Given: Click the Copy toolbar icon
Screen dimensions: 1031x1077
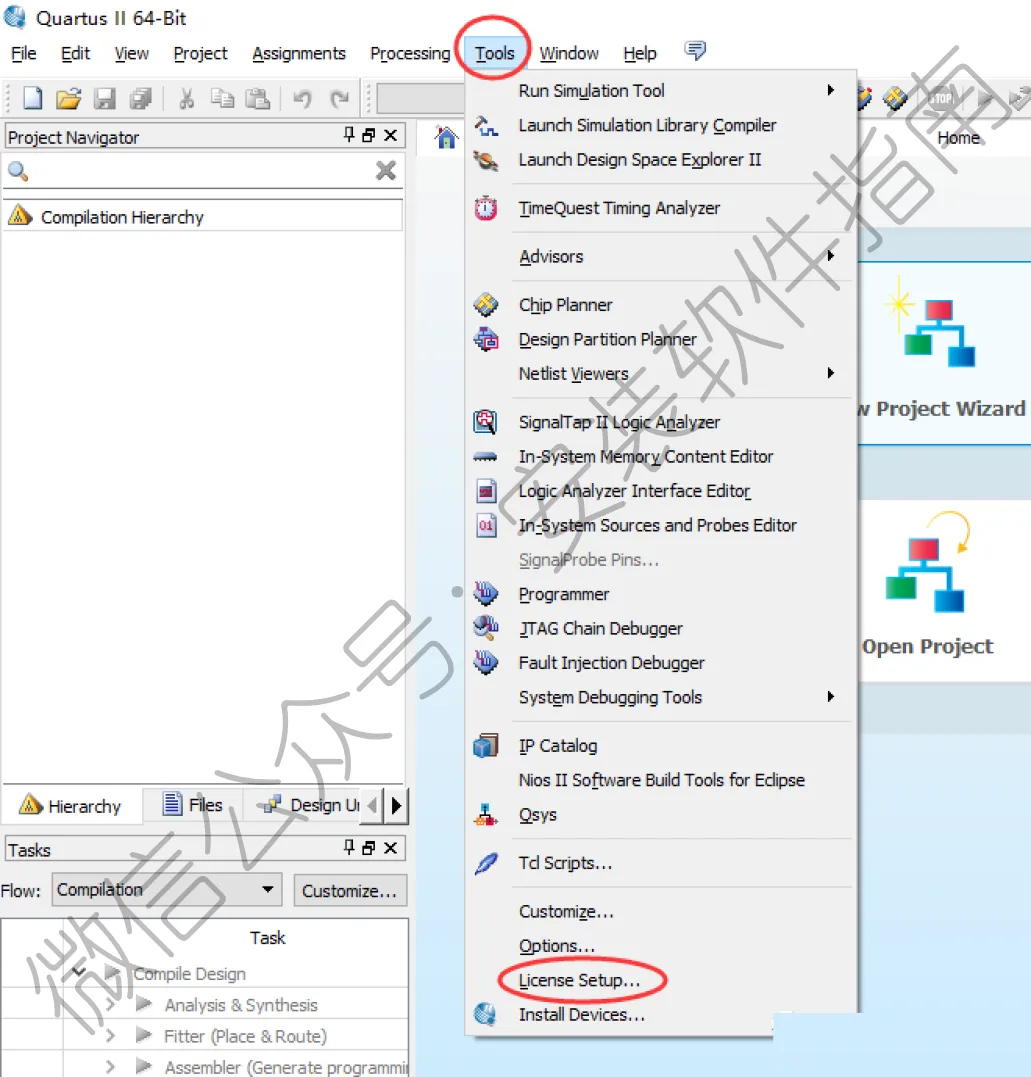Looking at the screenshot, I should (x=222, y=99).
